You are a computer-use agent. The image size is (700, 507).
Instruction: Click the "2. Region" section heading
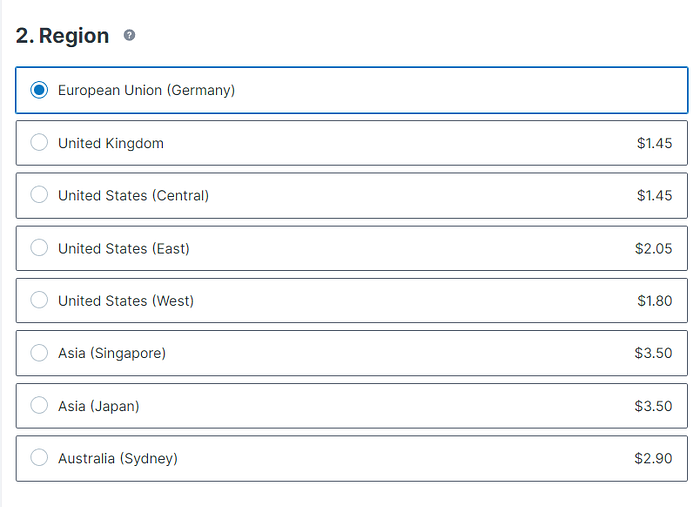click(62, 36)
